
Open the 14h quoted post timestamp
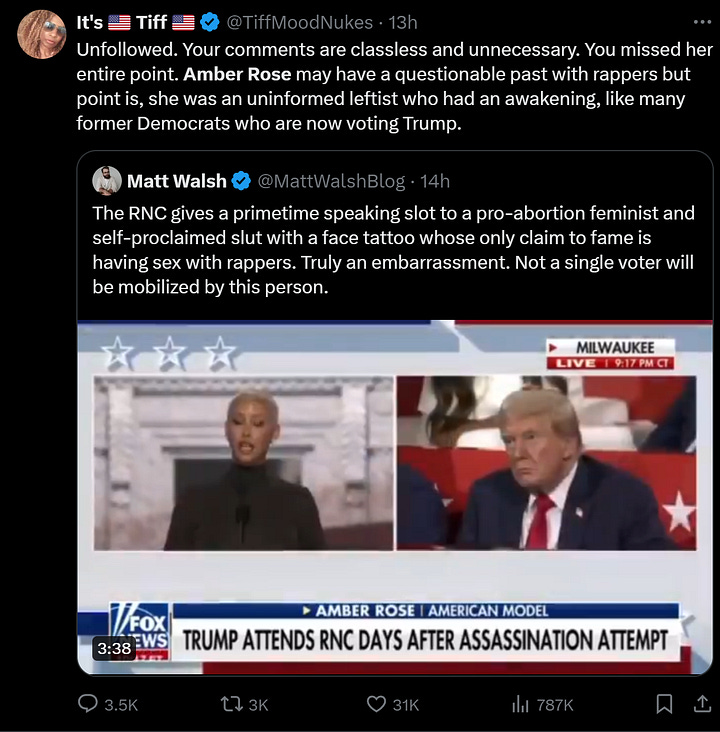click(x=435, y=181)
